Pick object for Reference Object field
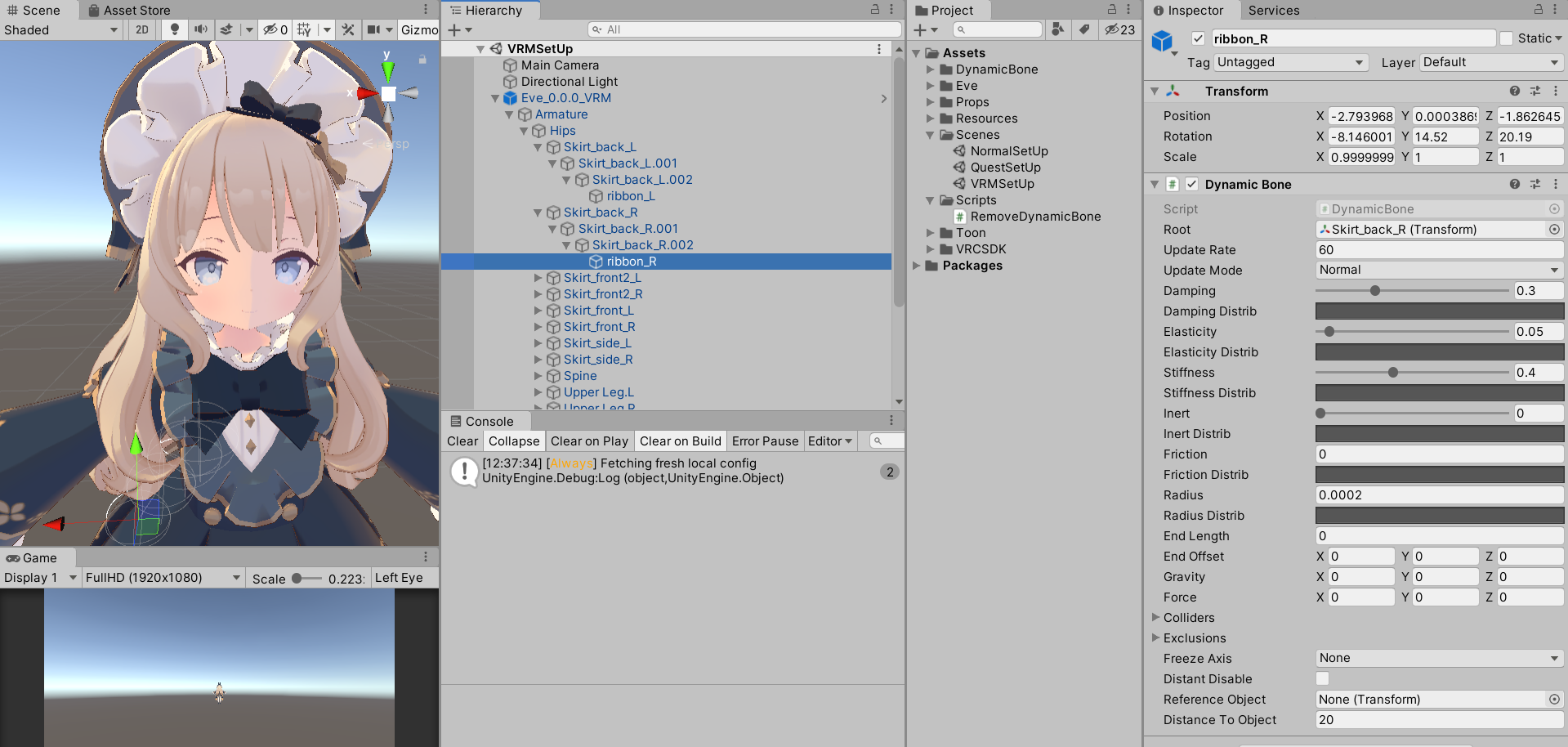 tap(1554, 700)
